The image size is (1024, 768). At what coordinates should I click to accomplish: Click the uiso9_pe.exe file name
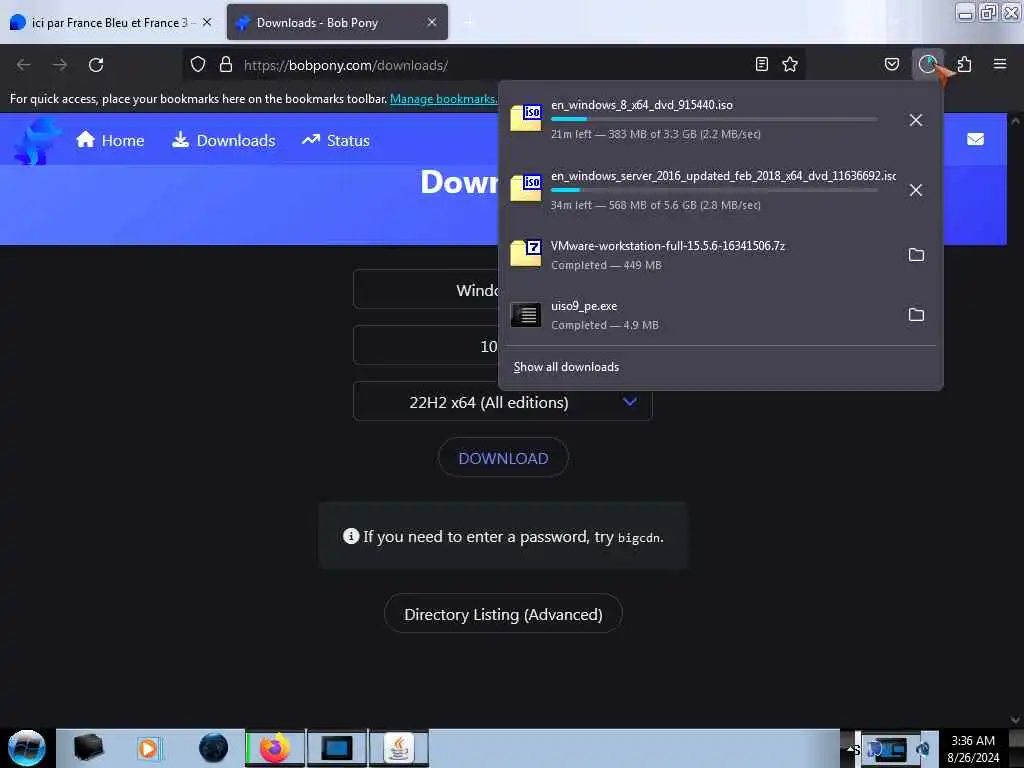tap(584, 306)
